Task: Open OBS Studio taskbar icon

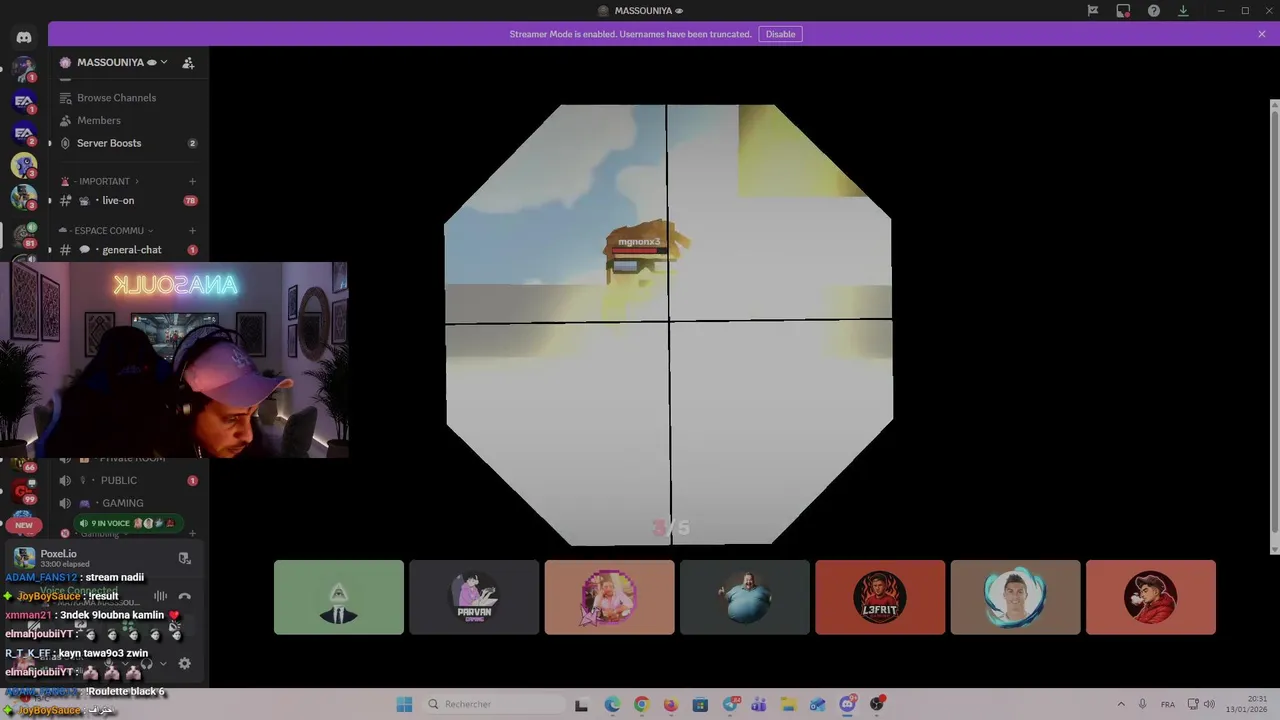Action: click(x=877, y=704)
